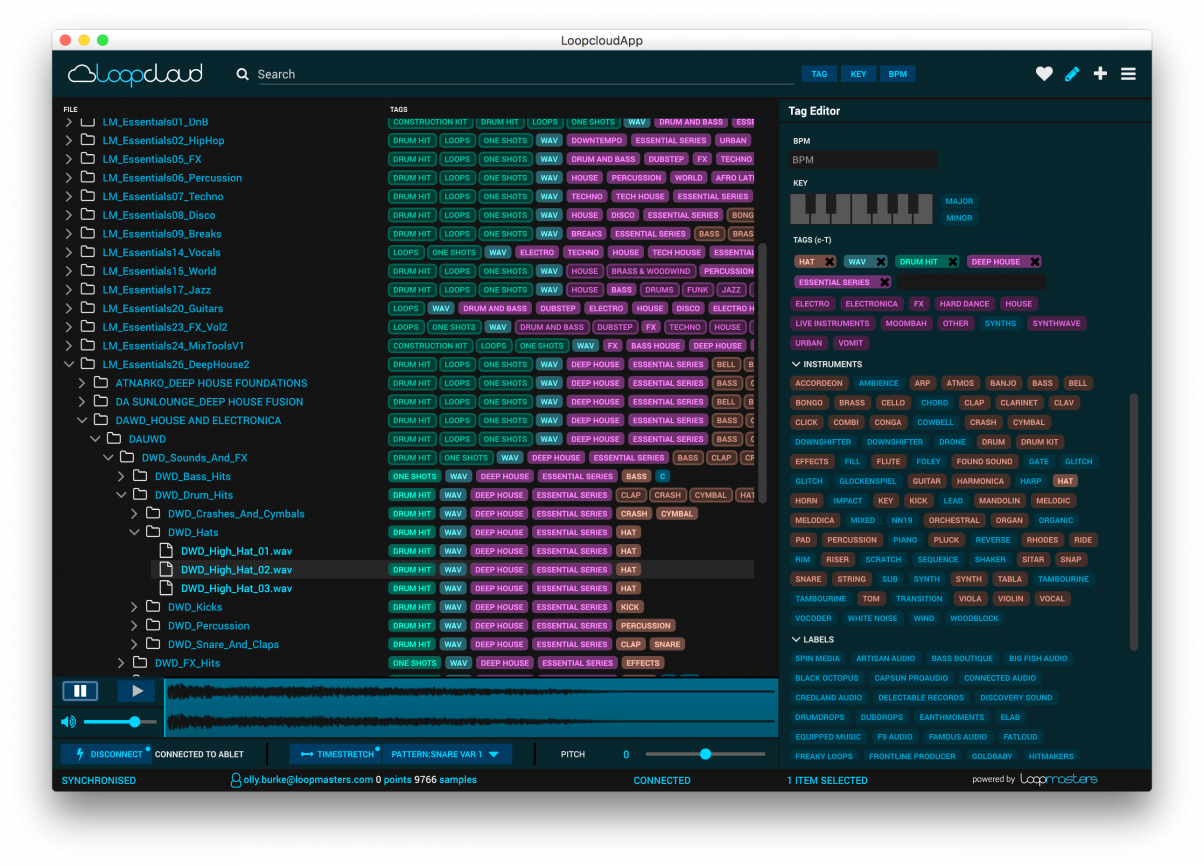This screenshot has width=1204, height=866.
Task: Click folder icon of ATNARKO_DEEP HOUSE FOUNDATIONS
Action: click(x=100, y=383)
